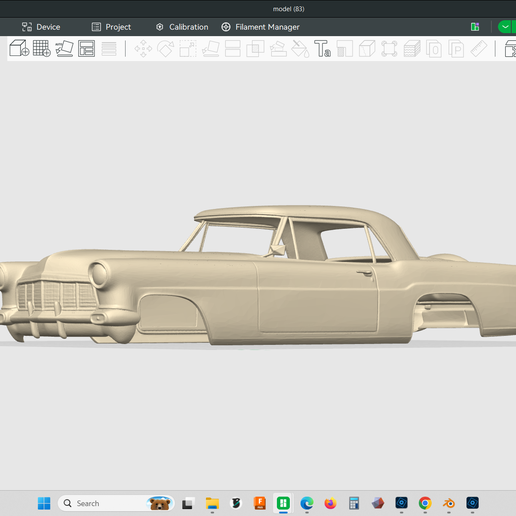Click the polyhedron gem taskbar icon
The height and width of the screenshot is (516, 516).
[x=378, y=503]
